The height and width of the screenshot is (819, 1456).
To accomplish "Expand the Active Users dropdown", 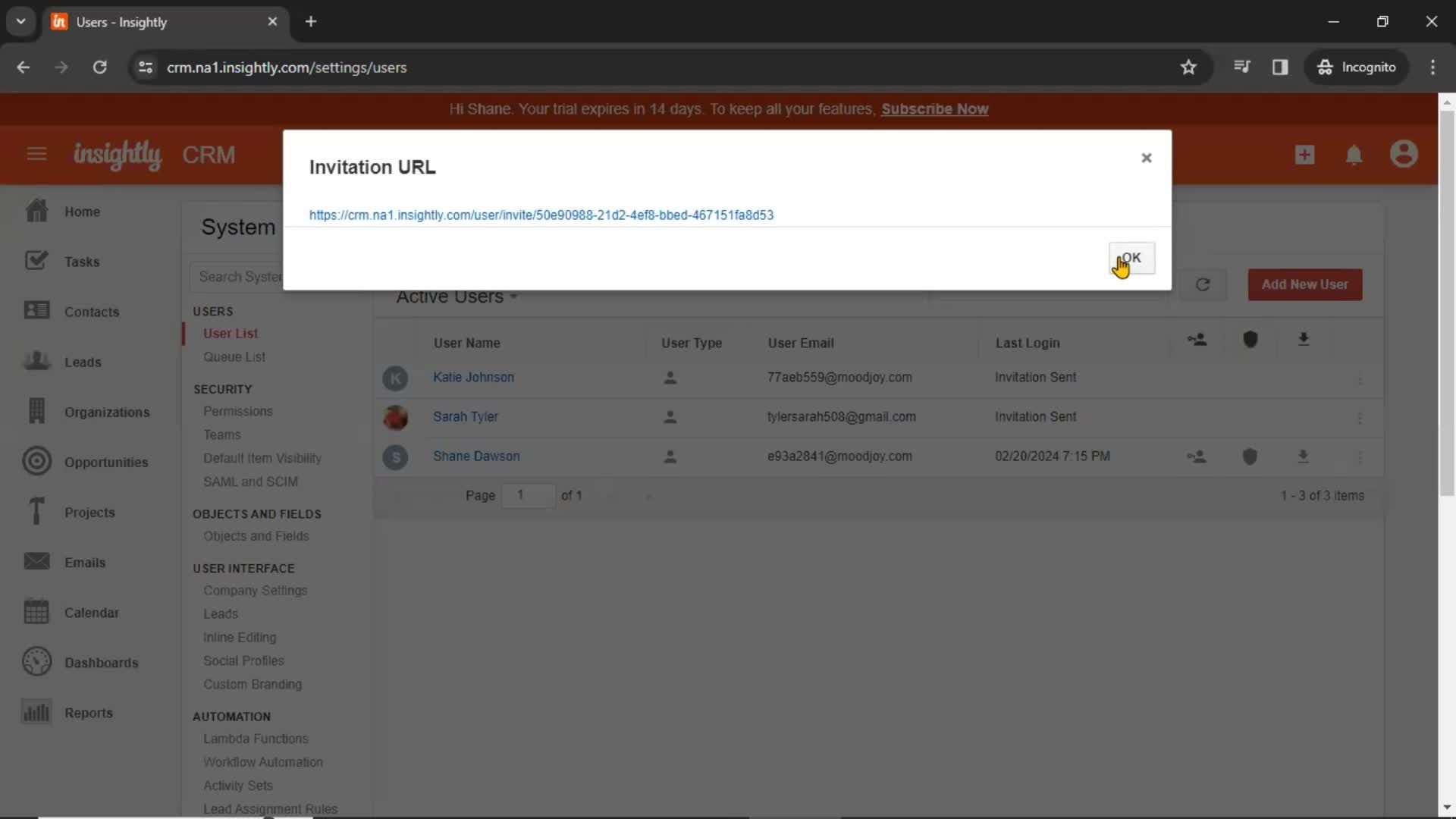I will click(457, 297).
